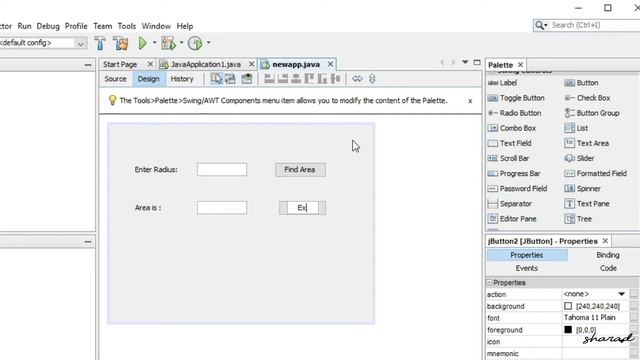
Task: Open the Debug Project dropdown arrow
Action: (x=182, y=42)
